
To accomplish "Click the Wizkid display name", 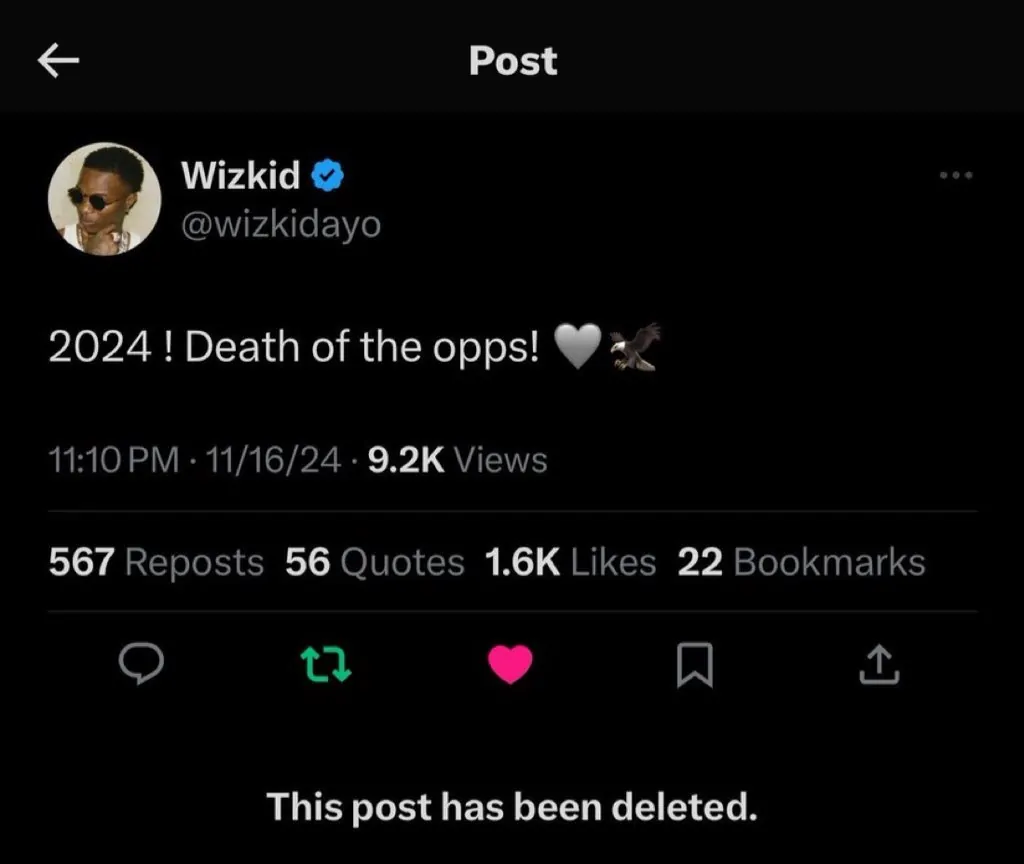I will tap(240, 177).
